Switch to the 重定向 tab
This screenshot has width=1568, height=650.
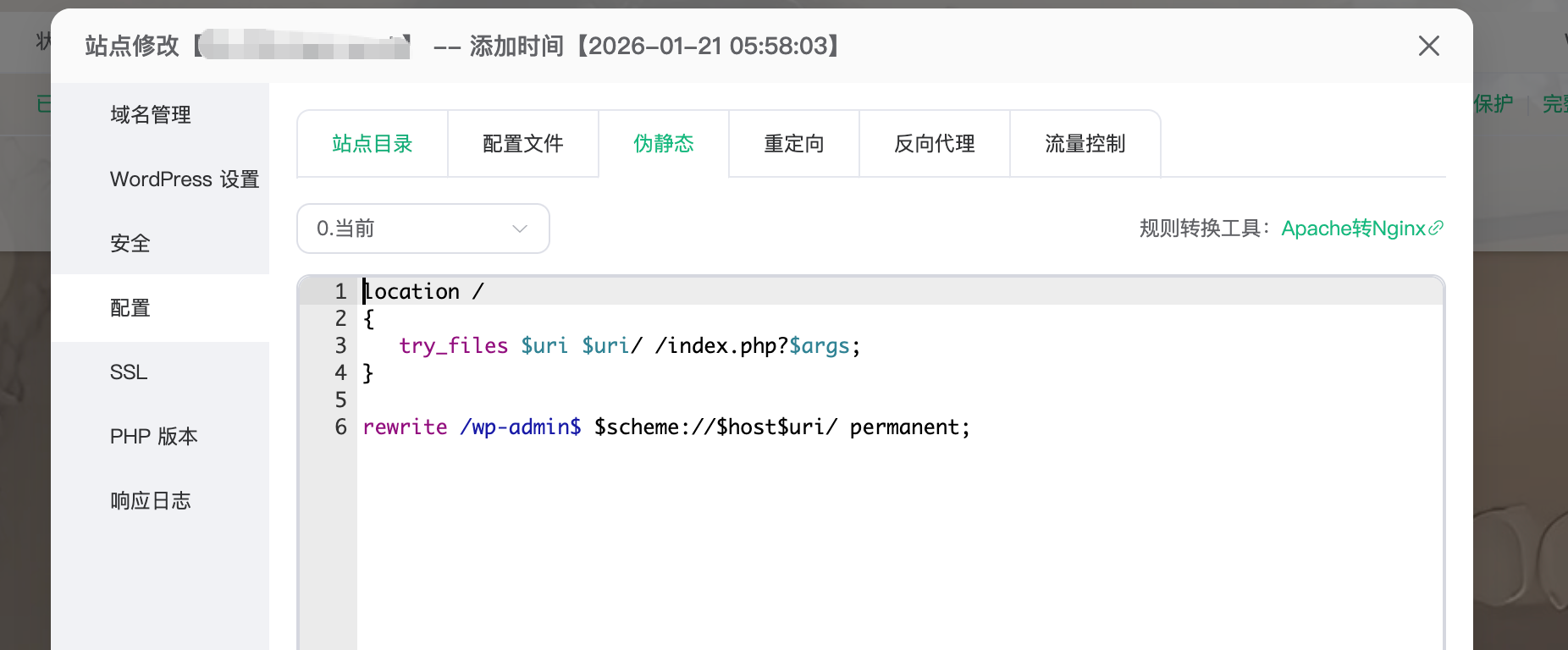tap(794, 144)
